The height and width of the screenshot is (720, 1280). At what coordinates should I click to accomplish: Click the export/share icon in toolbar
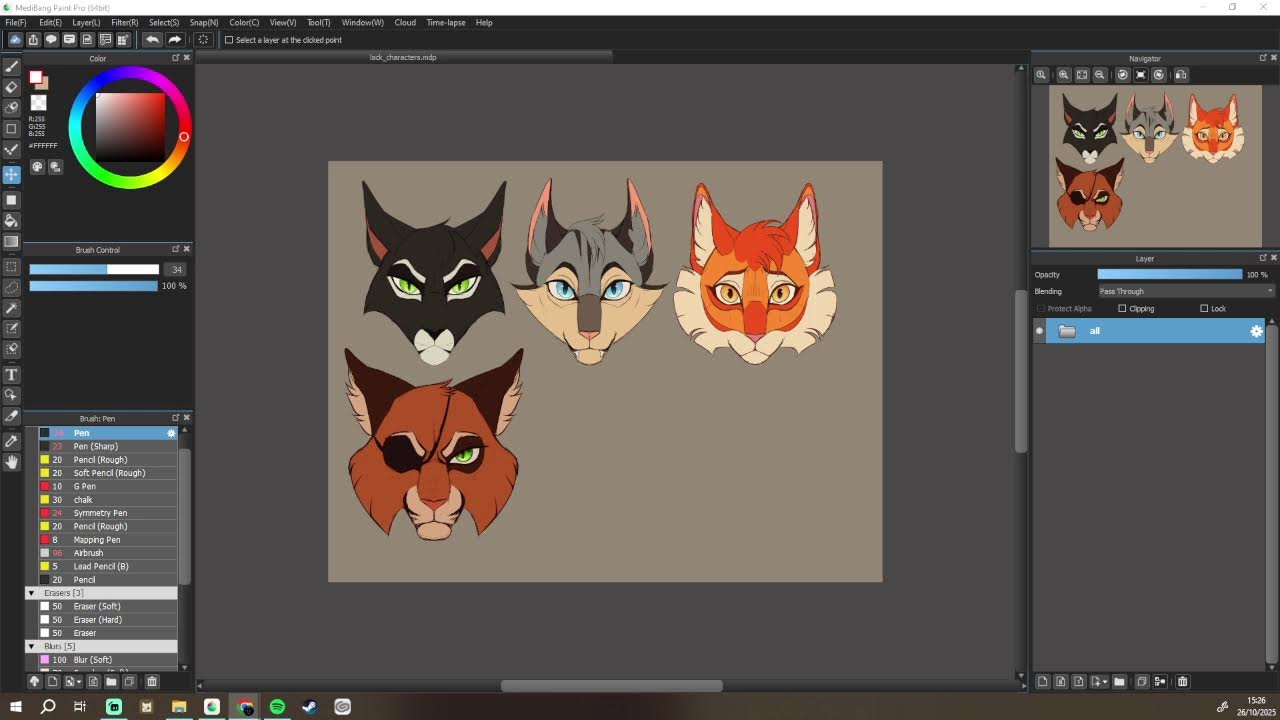tap(33, 40)
